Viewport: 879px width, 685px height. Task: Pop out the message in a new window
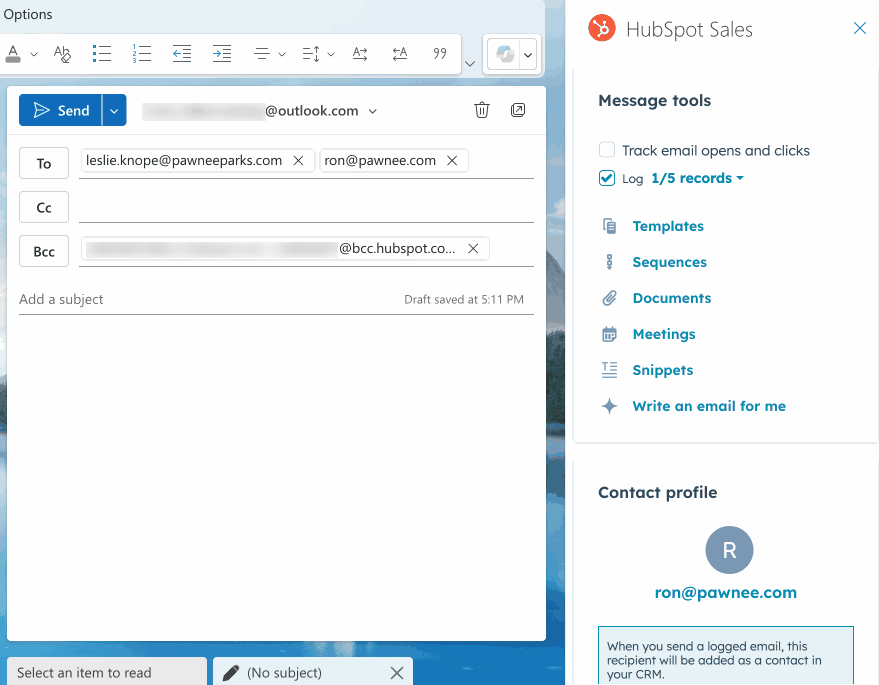point(518,110)
